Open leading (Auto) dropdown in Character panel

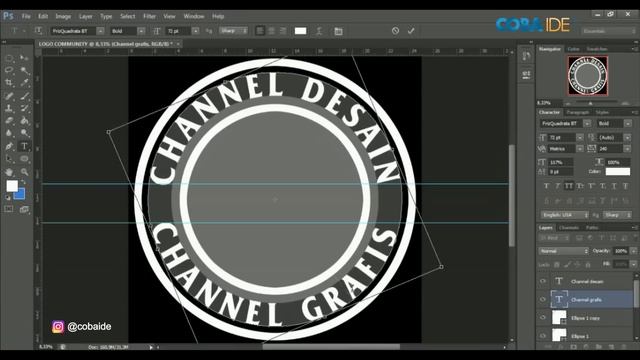click(627, 138)
